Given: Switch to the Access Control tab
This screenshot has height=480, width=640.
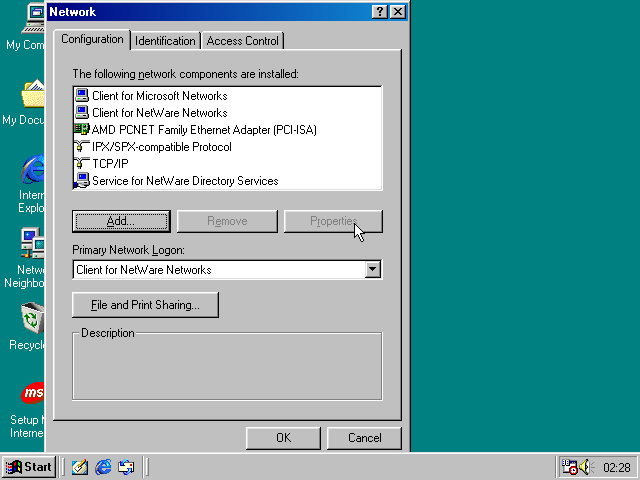Looking at the screenshot, I should (242, 41).
